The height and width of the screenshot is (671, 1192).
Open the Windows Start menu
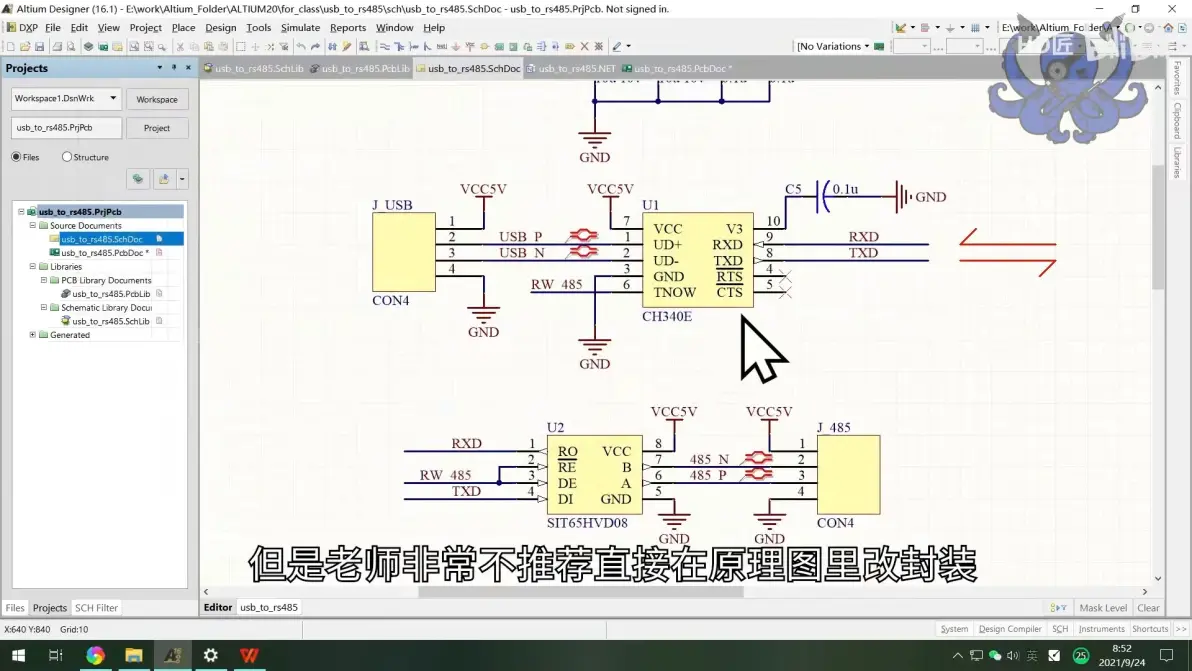tap(17, 655)
